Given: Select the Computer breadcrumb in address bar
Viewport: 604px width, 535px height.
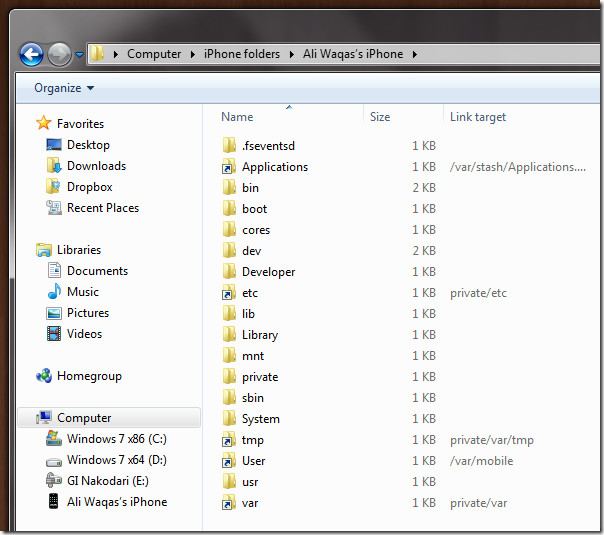Looking at the screenshot, I should click(x=154, y=54).
